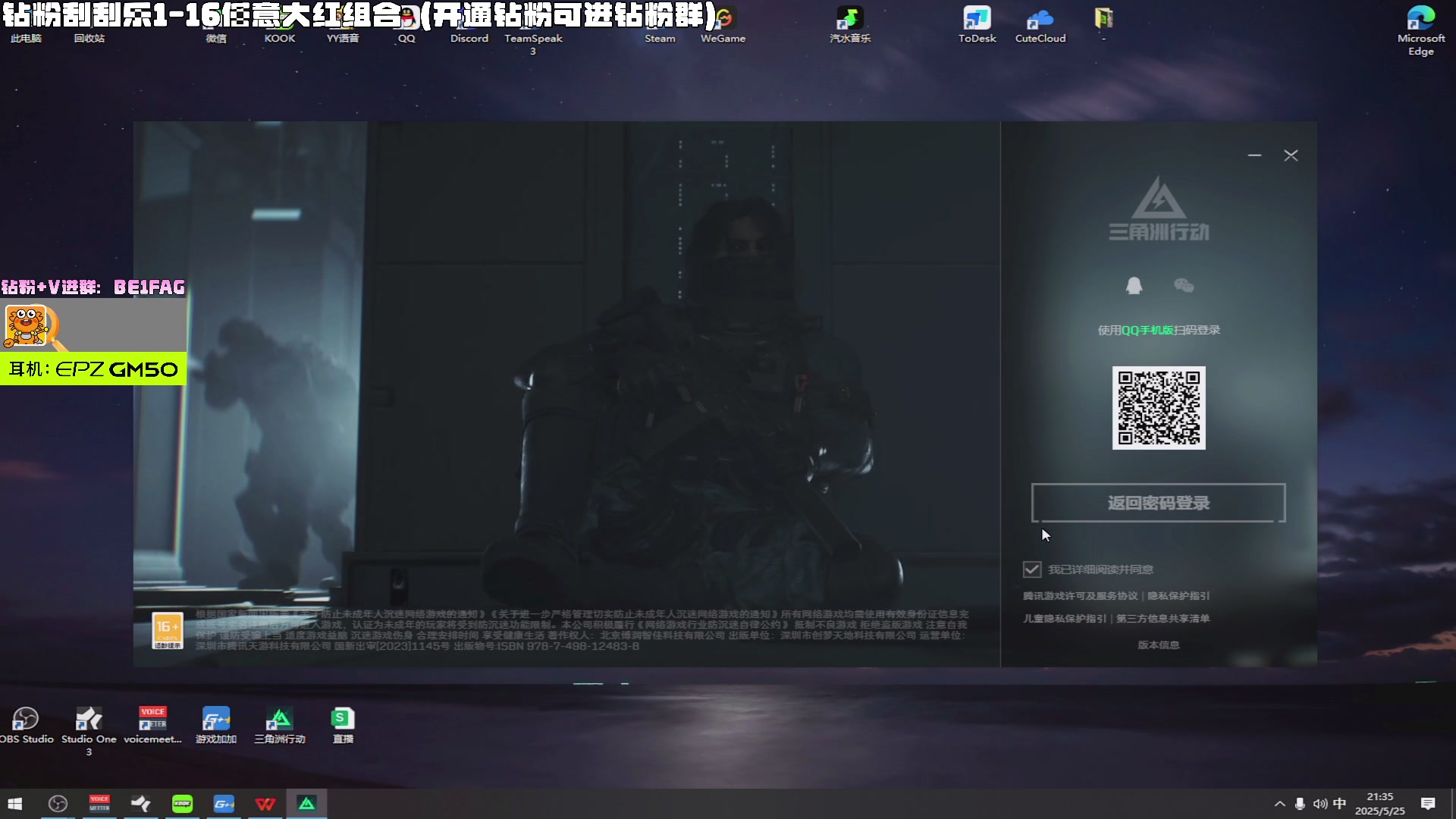
Task: Open the notification center icon
Action: click(1428, 804)
